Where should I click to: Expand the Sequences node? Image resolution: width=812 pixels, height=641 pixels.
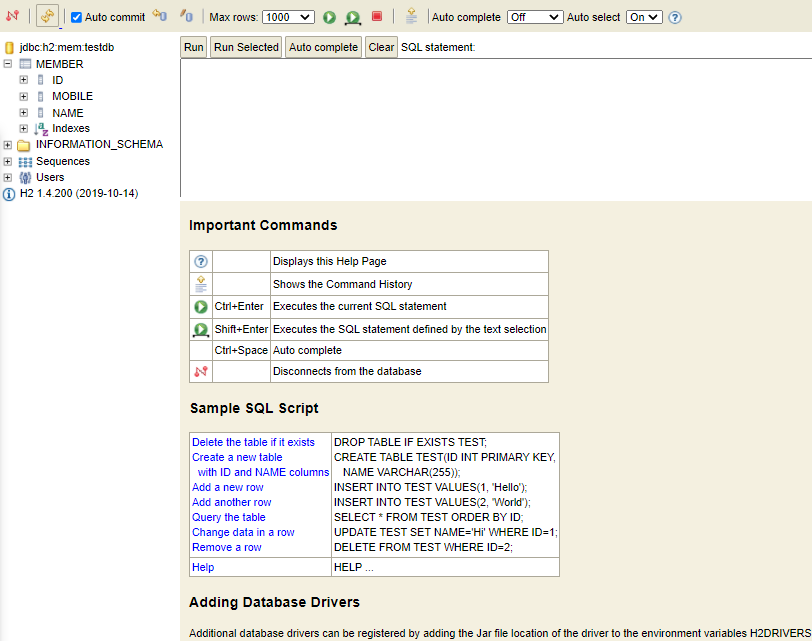[x=8, y=162]
